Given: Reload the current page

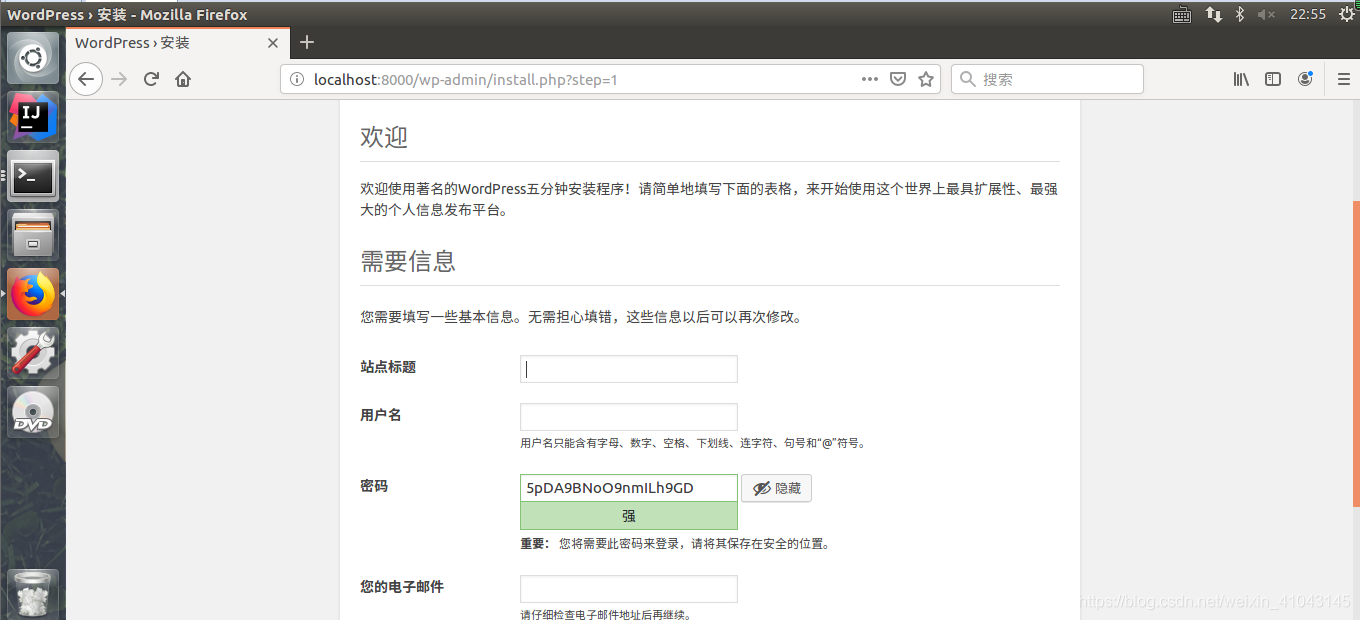Looking at the screenshot, I should point(151,79).
